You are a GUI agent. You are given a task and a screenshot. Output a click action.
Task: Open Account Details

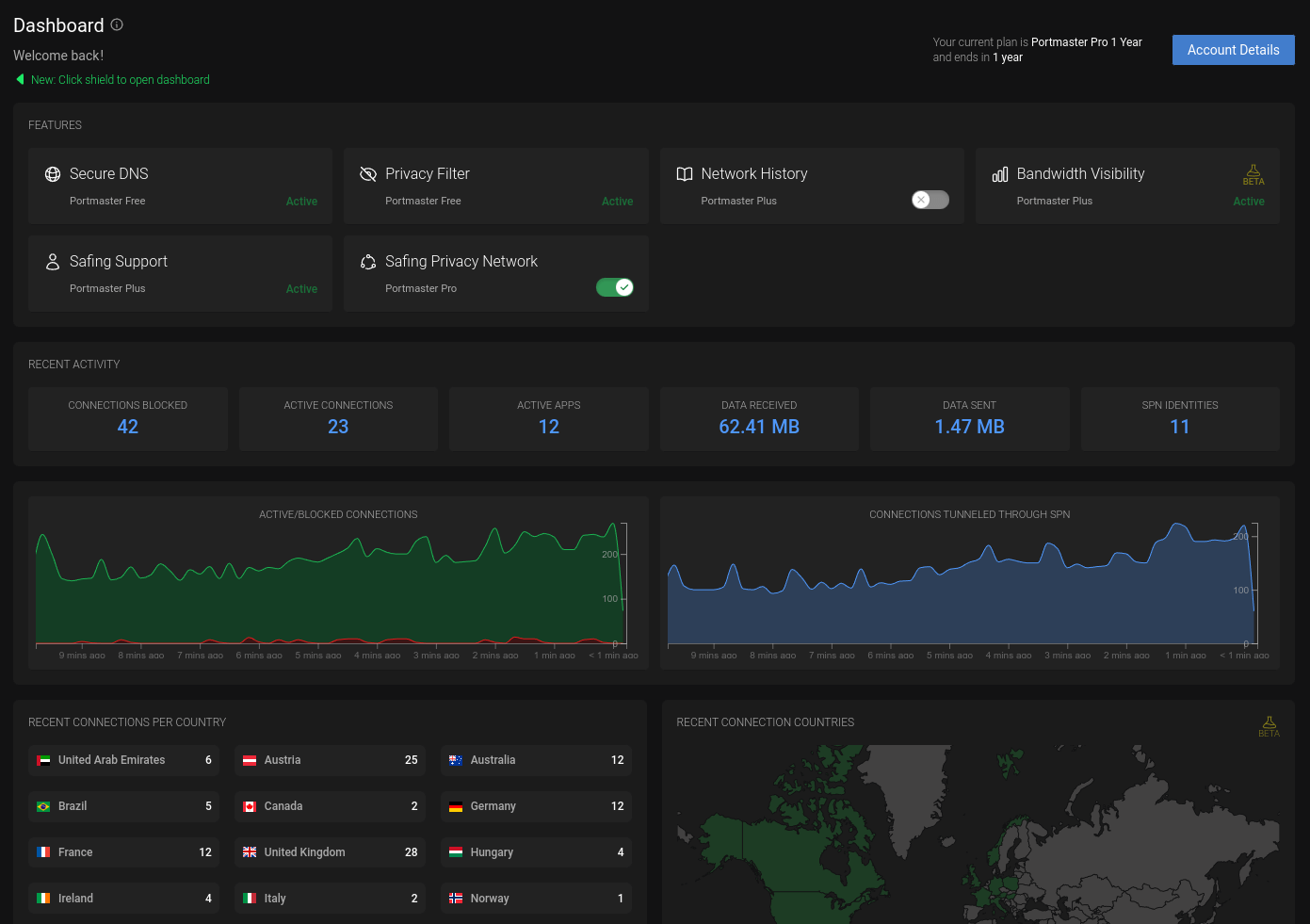point(1233,50)
